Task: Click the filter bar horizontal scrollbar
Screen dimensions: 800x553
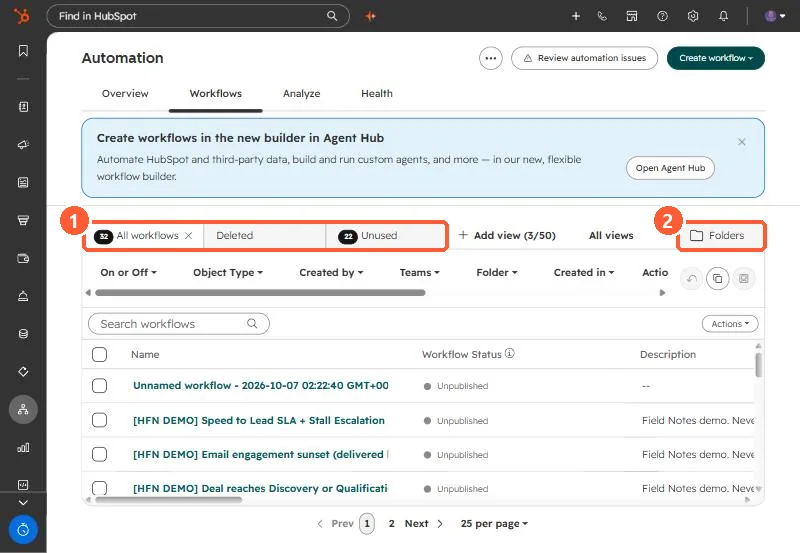Action: [x=260, y=293]
